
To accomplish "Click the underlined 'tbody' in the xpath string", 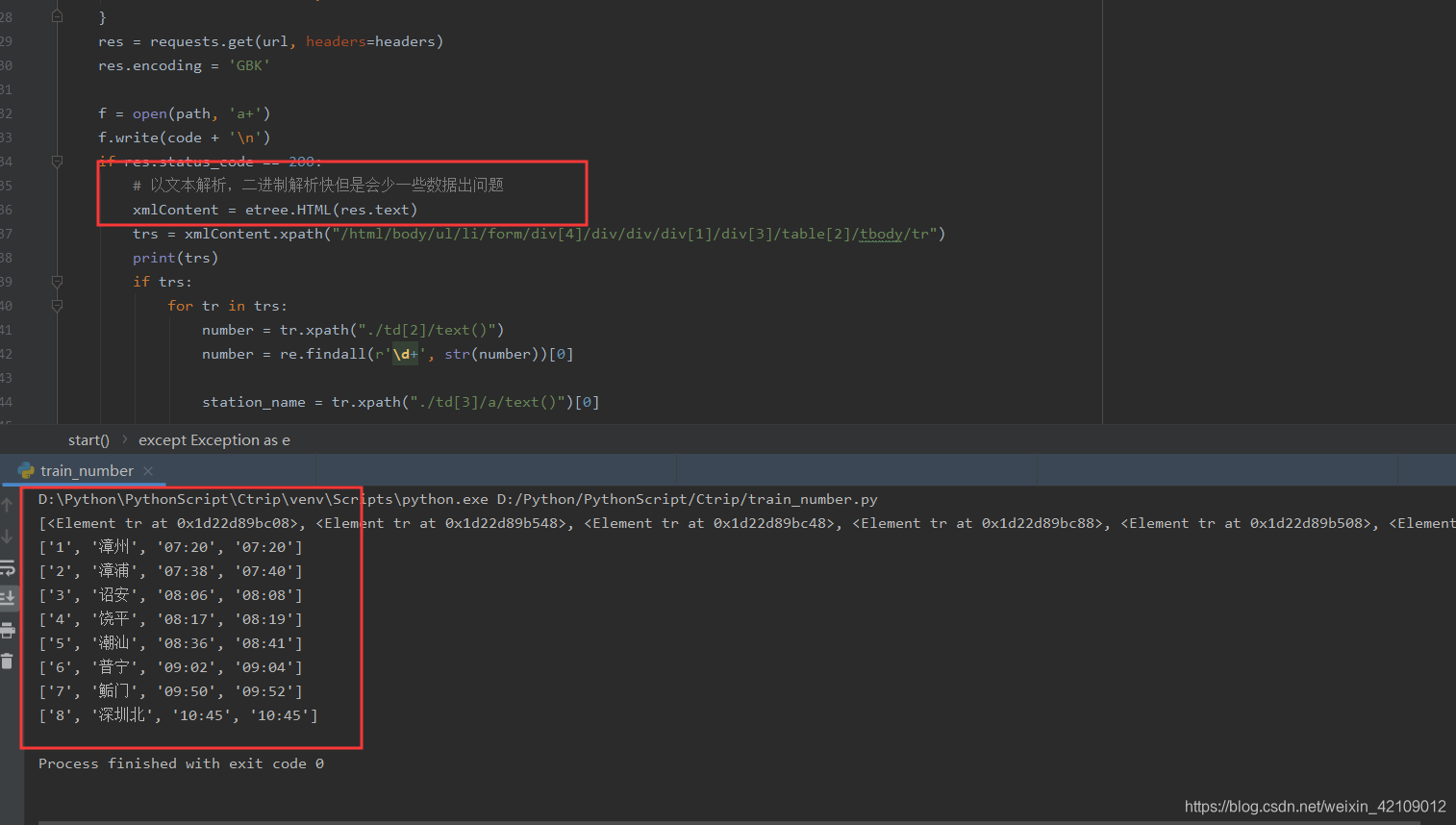I will 881,234.
